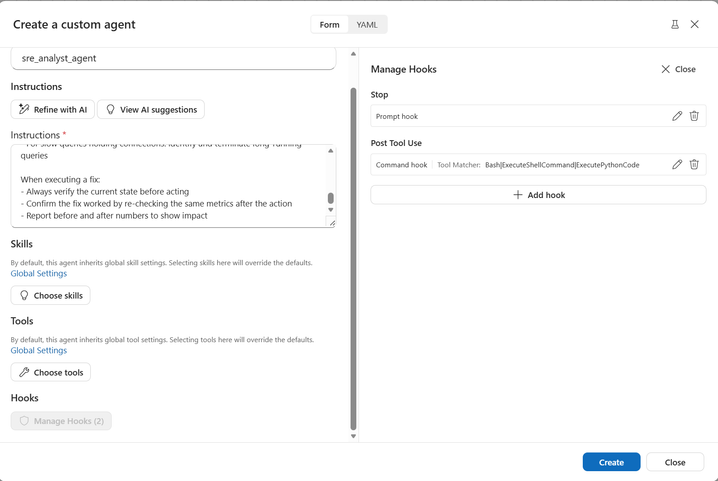This screenshot has height=481, width=718.
Task: Switch to the Form tab
Action: tap(329, 24)
